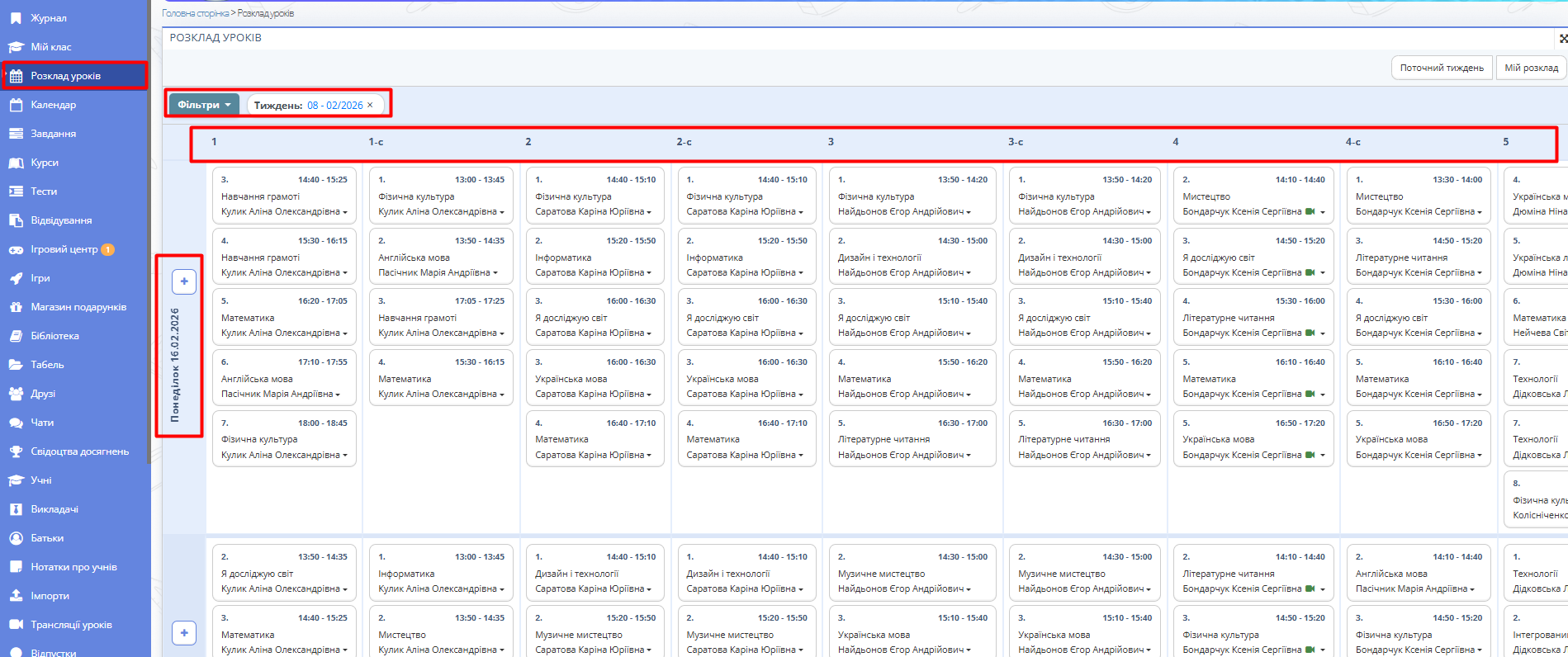This screenshot has width=1568, height=657.
Task: Click the Чати speech bubble icon
Action: point(16,423)
